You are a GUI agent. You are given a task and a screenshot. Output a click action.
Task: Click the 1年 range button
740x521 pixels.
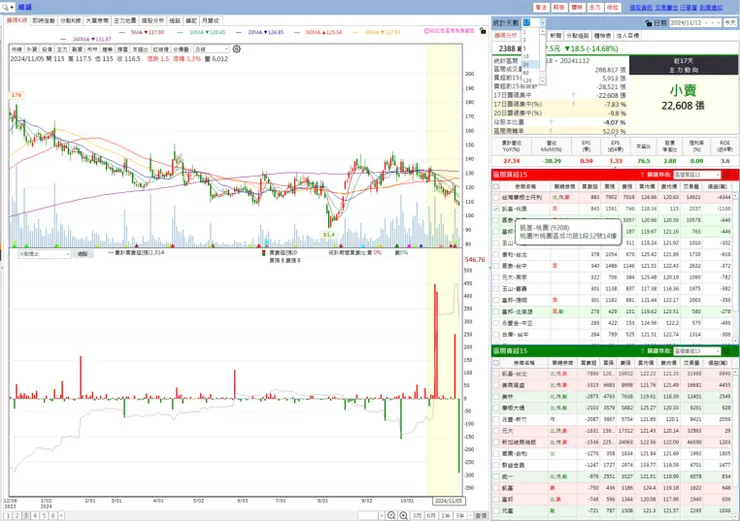tap(446, 516)
